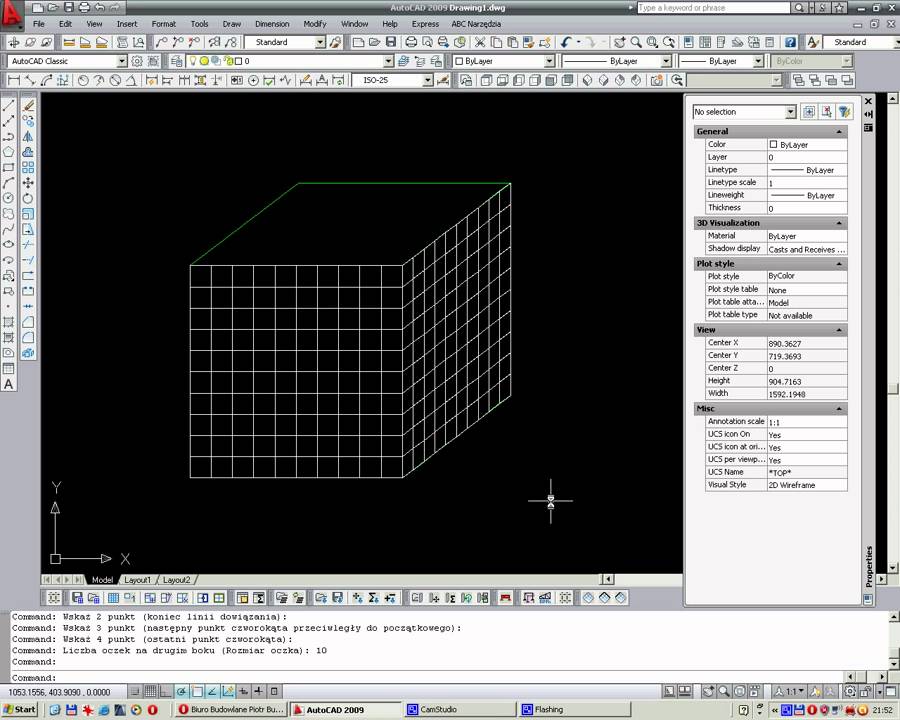Click the Color property value in Properties
Screen dimensions: 900x720
click(x=807, y=145)
